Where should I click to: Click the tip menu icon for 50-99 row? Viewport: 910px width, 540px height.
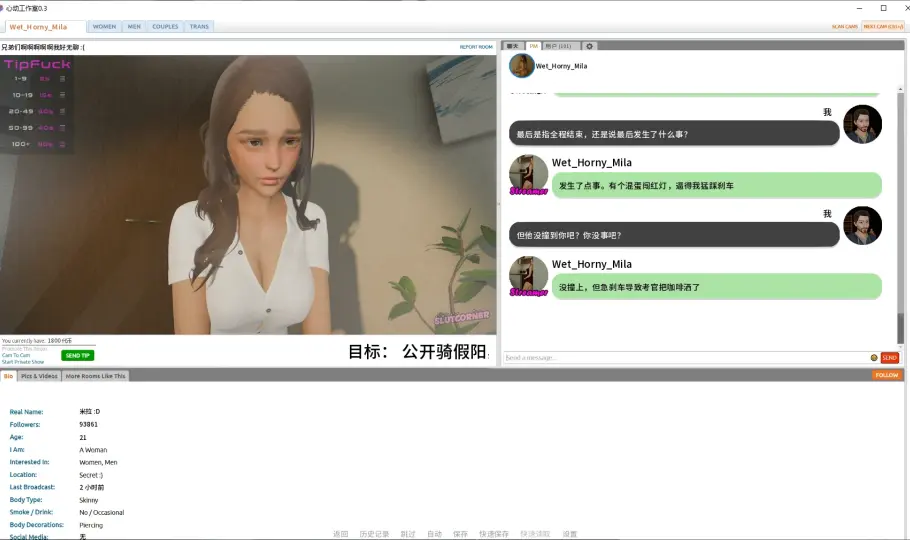pyautogui.click(x=62, y=127)
